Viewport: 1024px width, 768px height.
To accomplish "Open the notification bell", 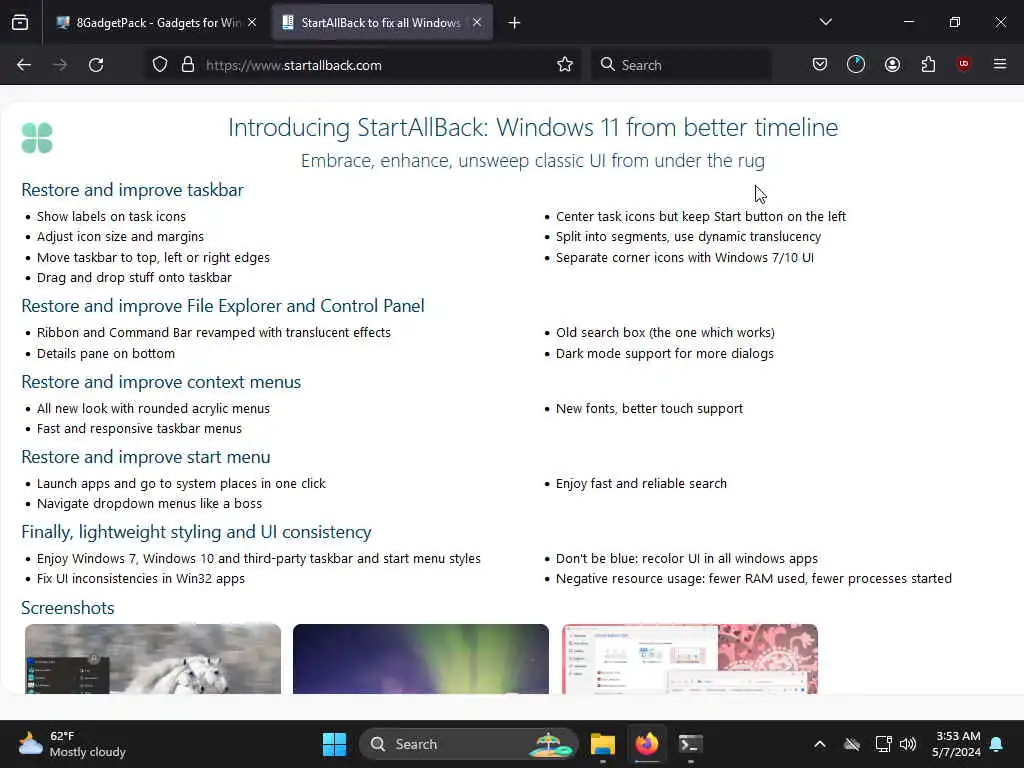I will click(997, 744).
